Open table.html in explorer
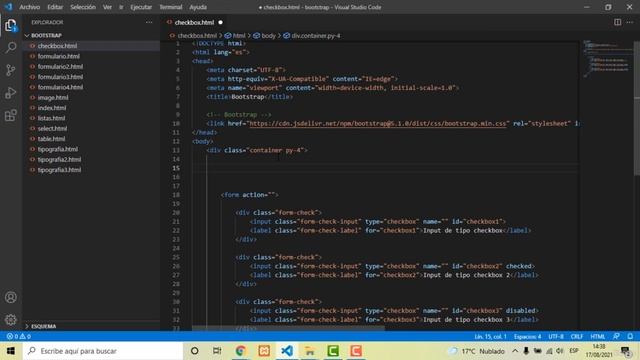 (x=51, y=139)
